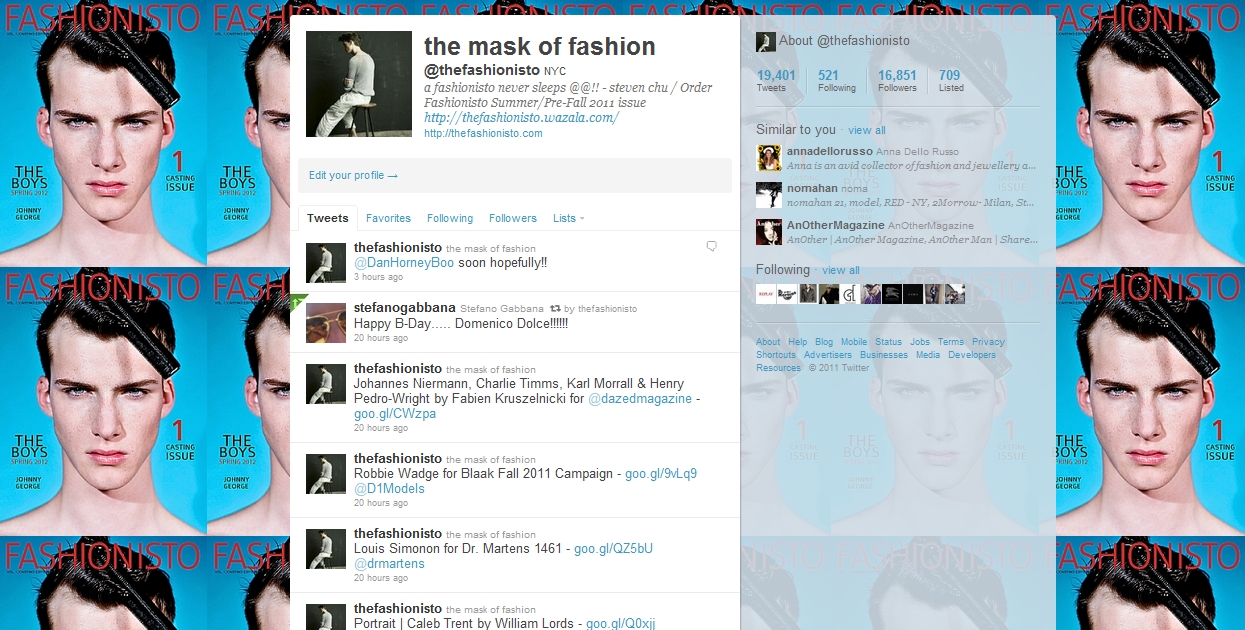1245x630 pixels.
Task: Click the large profile photo of thefashionisto
Action: point(359,84)
